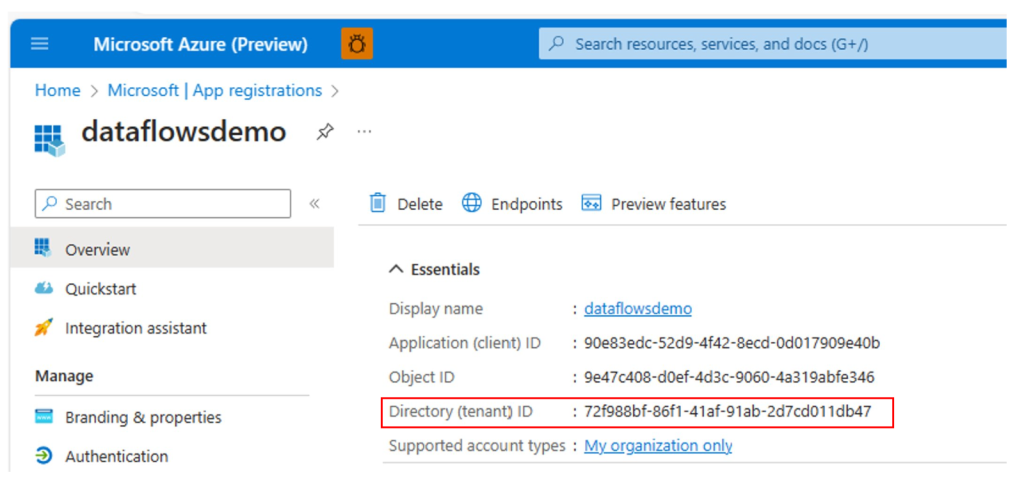Click the Object ID label
1024x477 pixels.
pos(422,378)
